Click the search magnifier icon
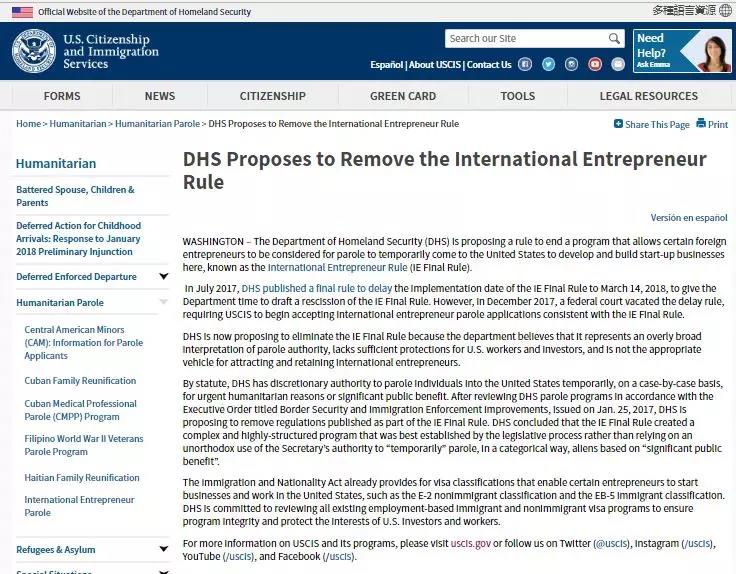This screenshot has height=574, width=736. click(x=614, y=38)
